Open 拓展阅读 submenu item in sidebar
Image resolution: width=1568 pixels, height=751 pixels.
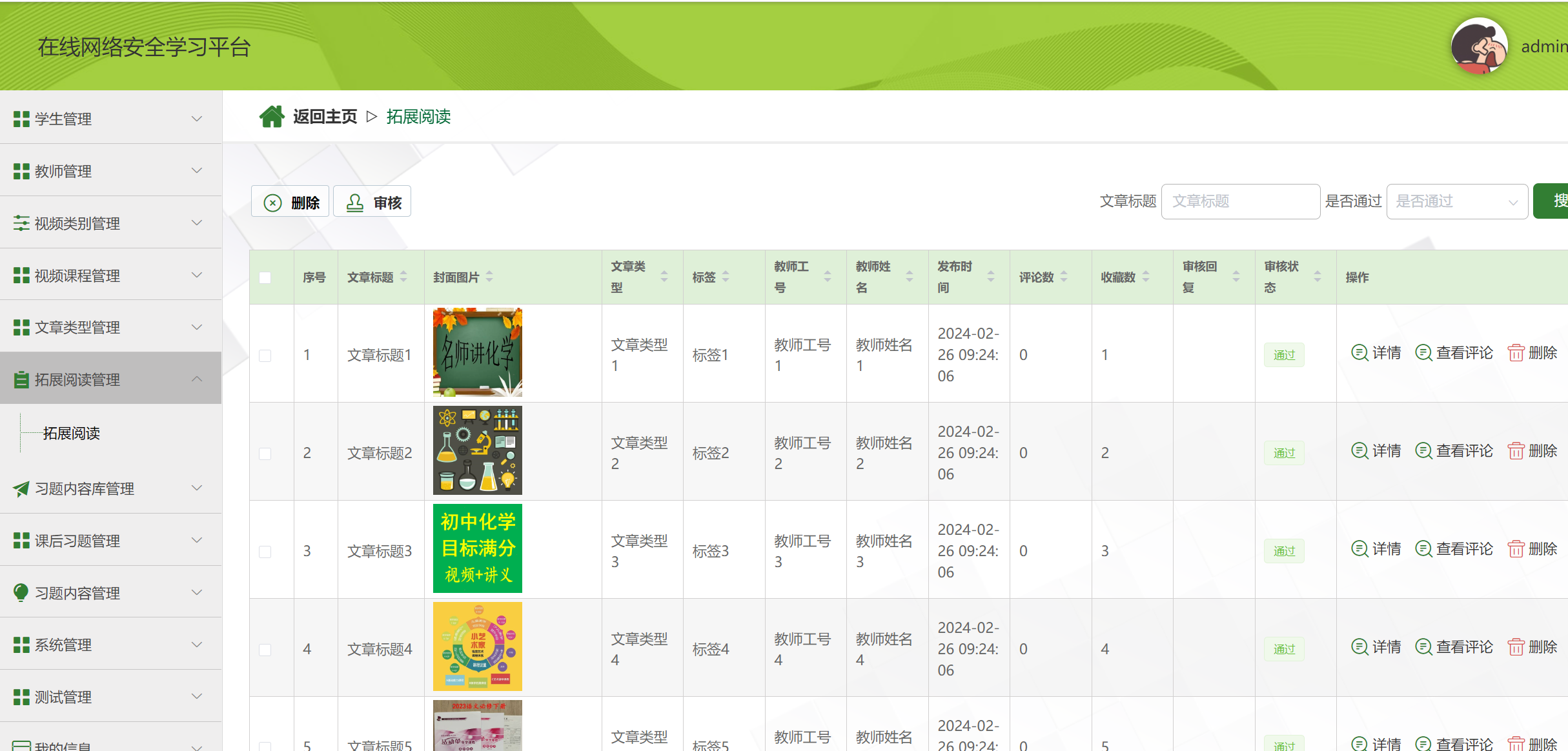click(71, 433)
